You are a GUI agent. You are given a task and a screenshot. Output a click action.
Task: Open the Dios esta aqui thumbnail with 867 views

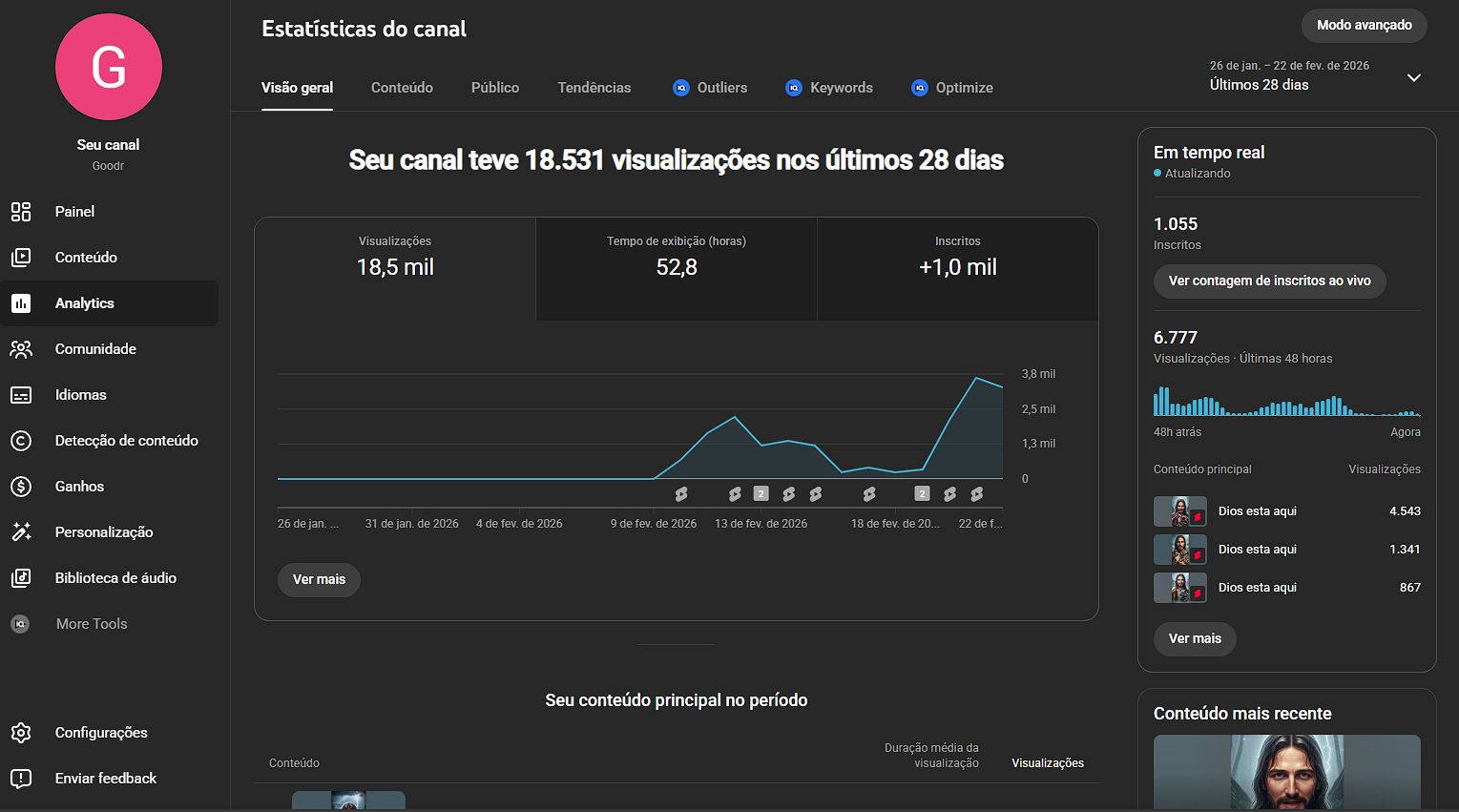1180,588
